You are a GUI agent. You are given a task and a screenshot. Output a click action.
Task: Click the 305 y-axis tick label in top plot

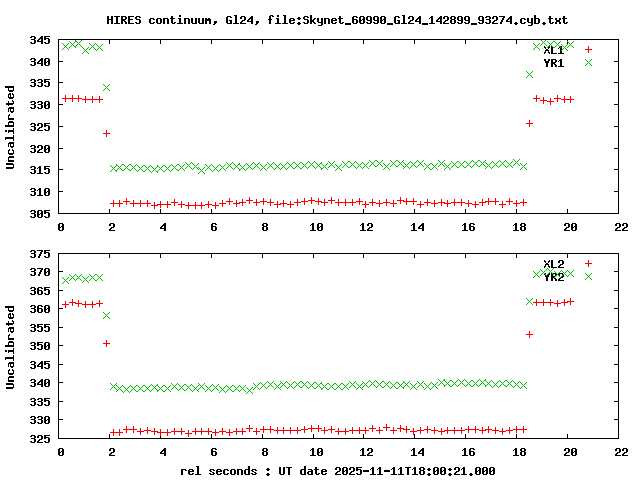[41, 214]
